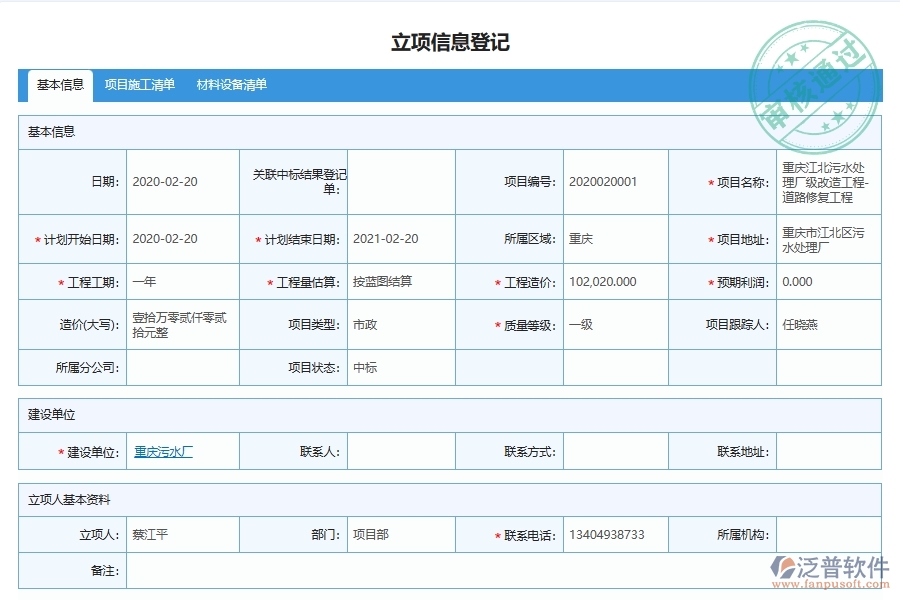The width and height of the screenshot is (900, 600).
Task: Click the 项目名称 field
Action: 827,181
